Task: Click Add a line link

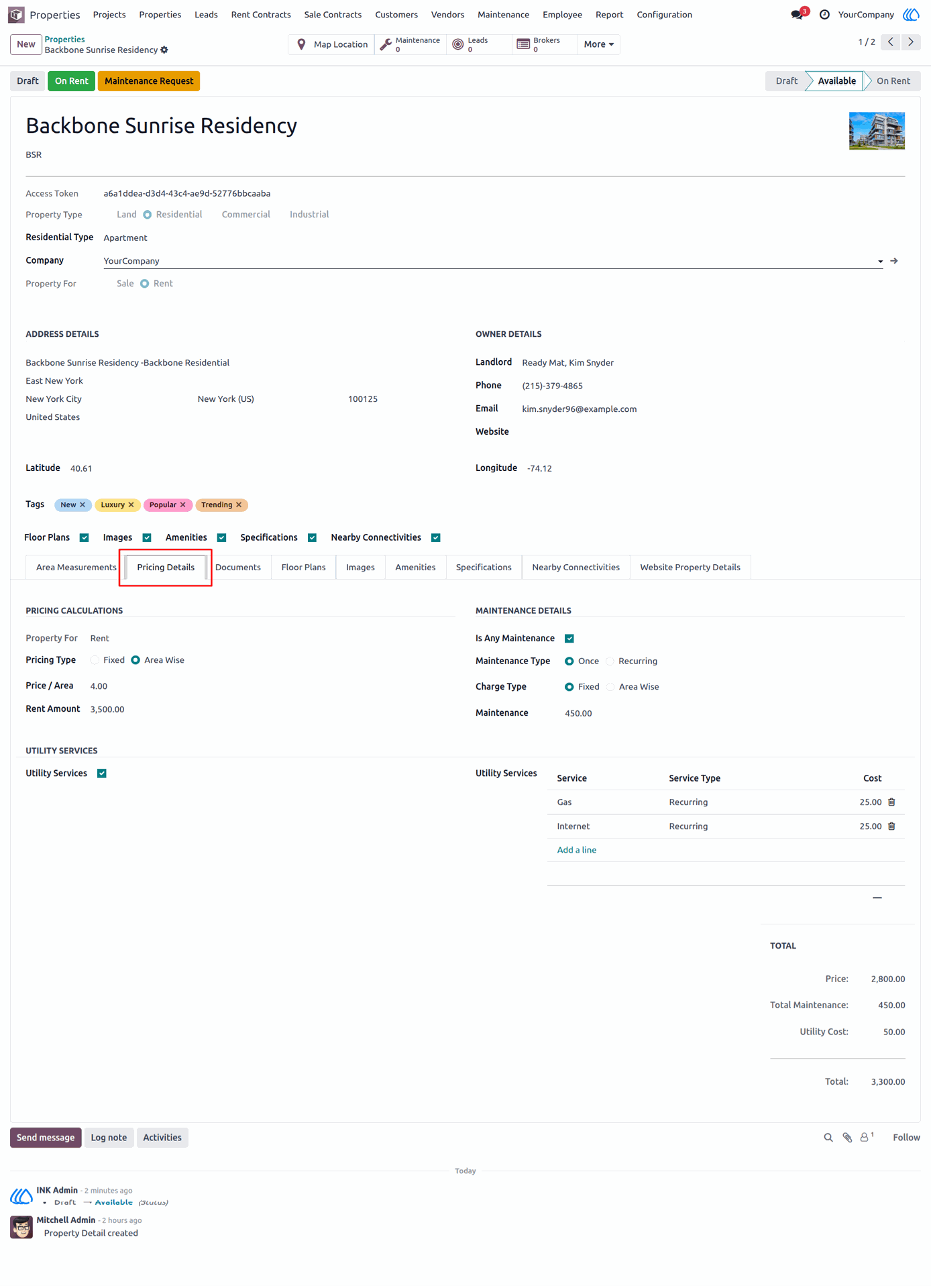Action: click(x=577, y=850)
